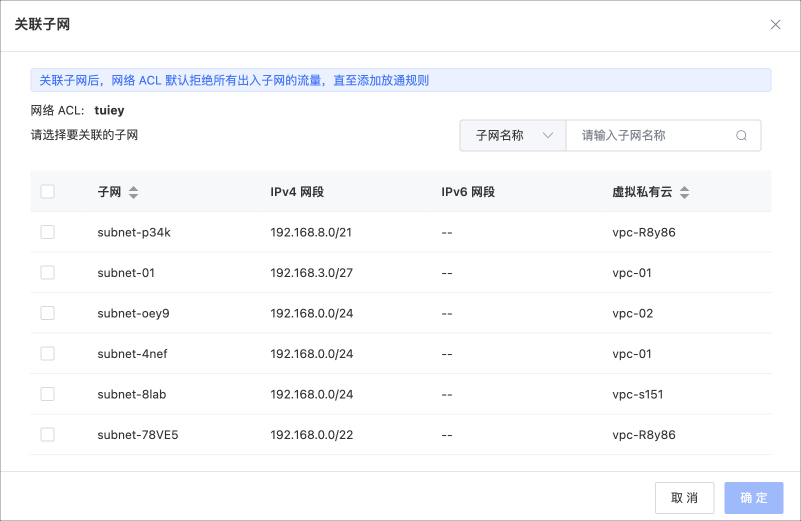Click the IPv6 网段 column header
The height and width of the screenshot is (521, 801).
pos(468,192)
